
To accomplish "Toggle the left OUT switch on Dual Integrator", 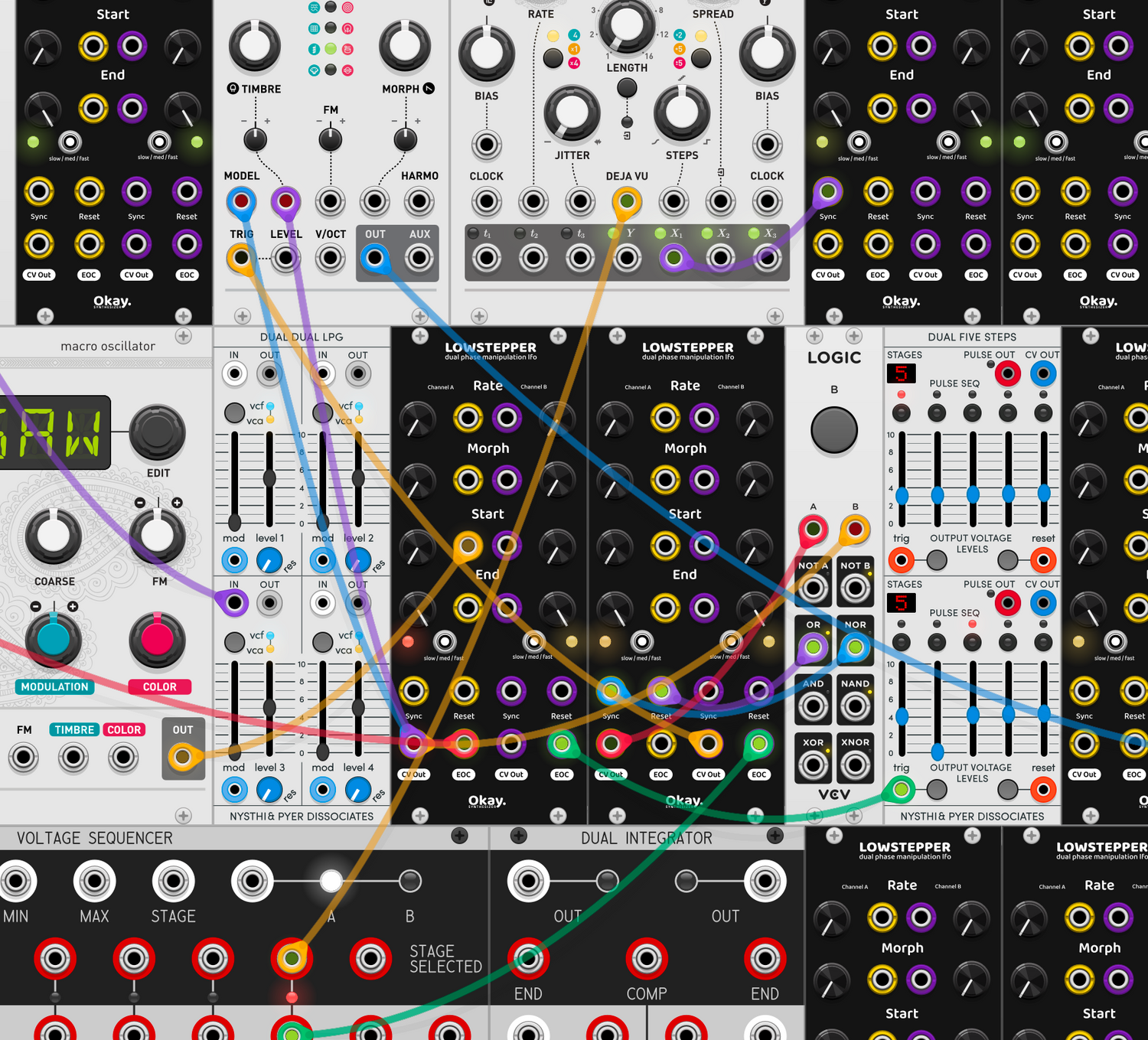I will pyautogui.click(x=607, y=881).
